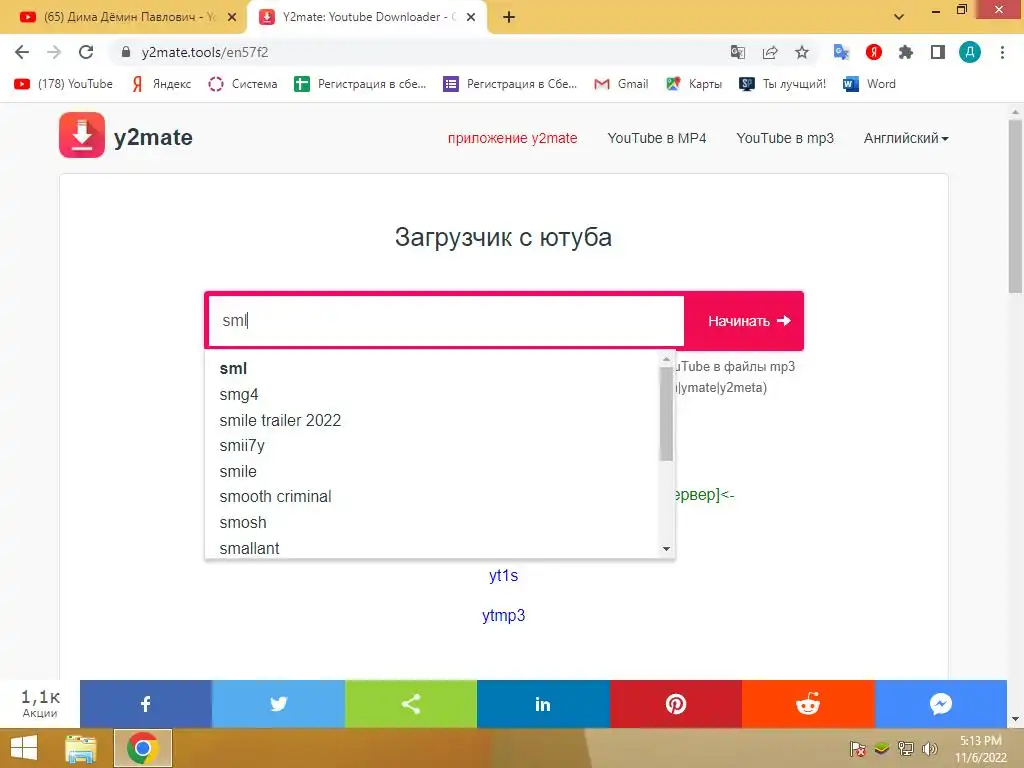
Task: Open the Яндекс bookmark
Action: [x=161, y=84]
